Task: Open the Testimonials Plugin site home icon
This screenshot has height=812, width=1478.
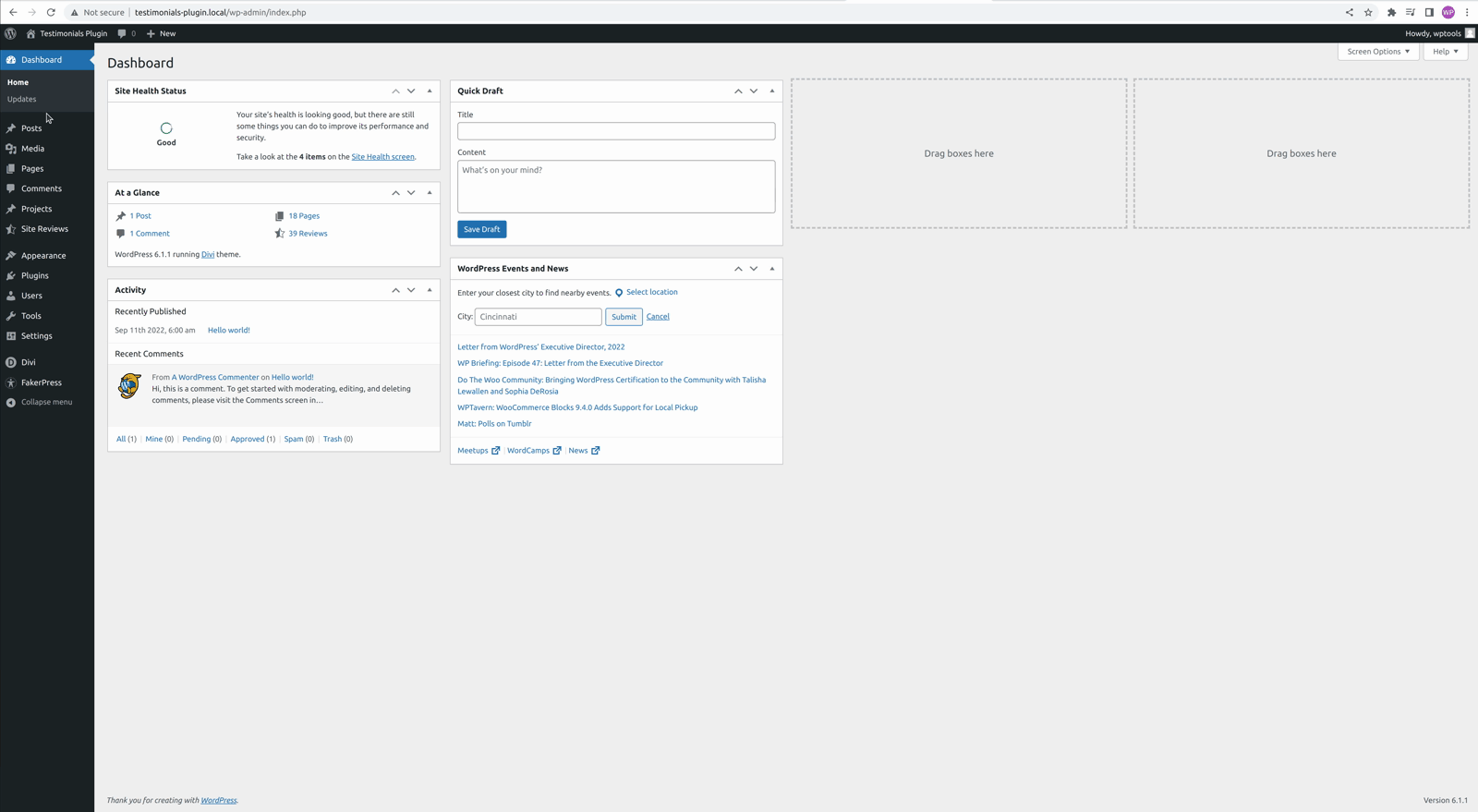Action: click(x=30, y=33)
